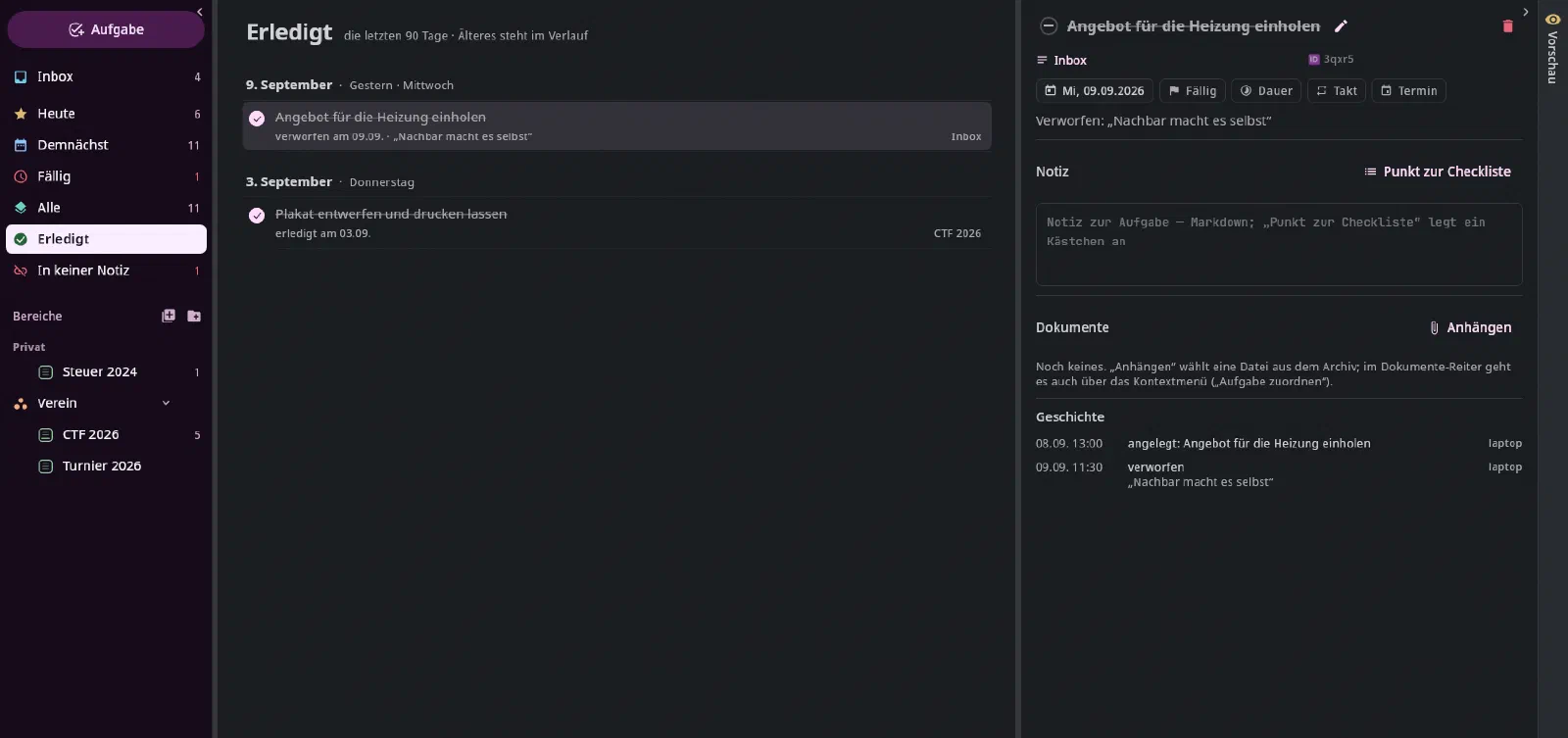Open the Inbox view in sidebar

pyautogui.click(x=106, y=76)
